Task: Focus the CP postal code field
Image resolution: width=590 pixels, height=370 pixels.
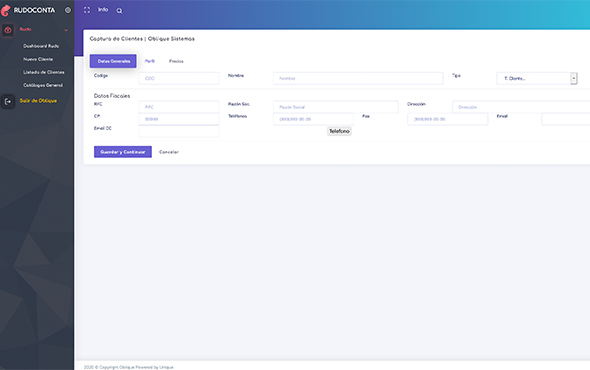Action: tap(179, 119)
